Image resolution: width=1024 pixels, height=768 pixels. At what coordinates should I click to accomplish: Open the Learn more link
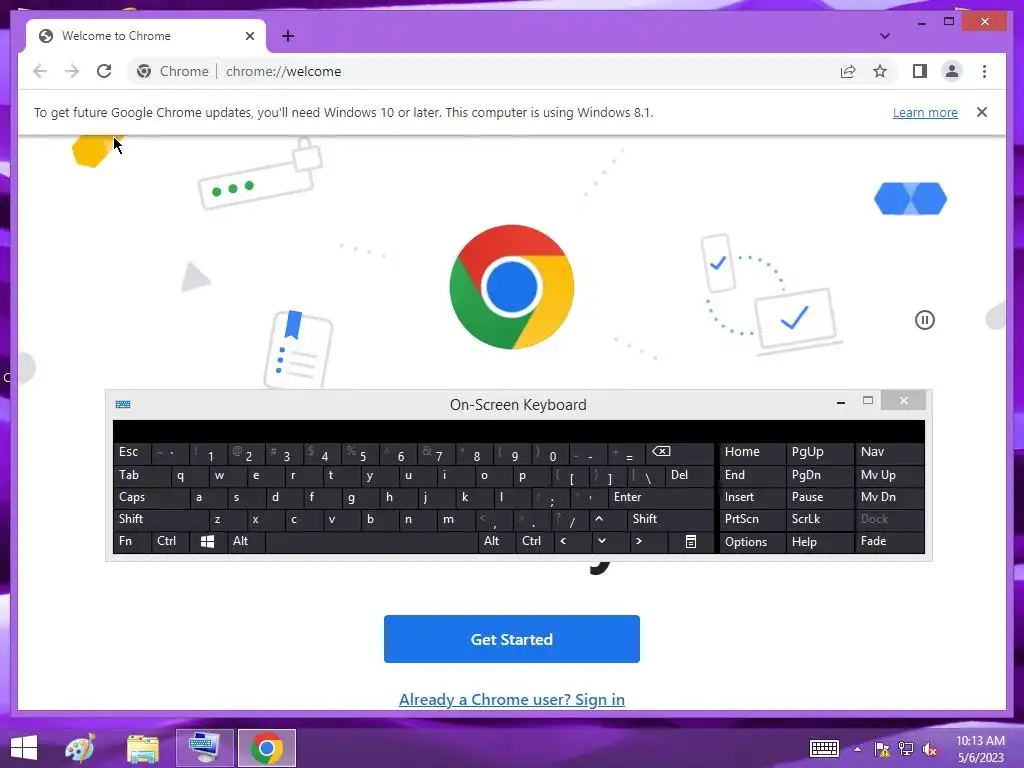925,112
